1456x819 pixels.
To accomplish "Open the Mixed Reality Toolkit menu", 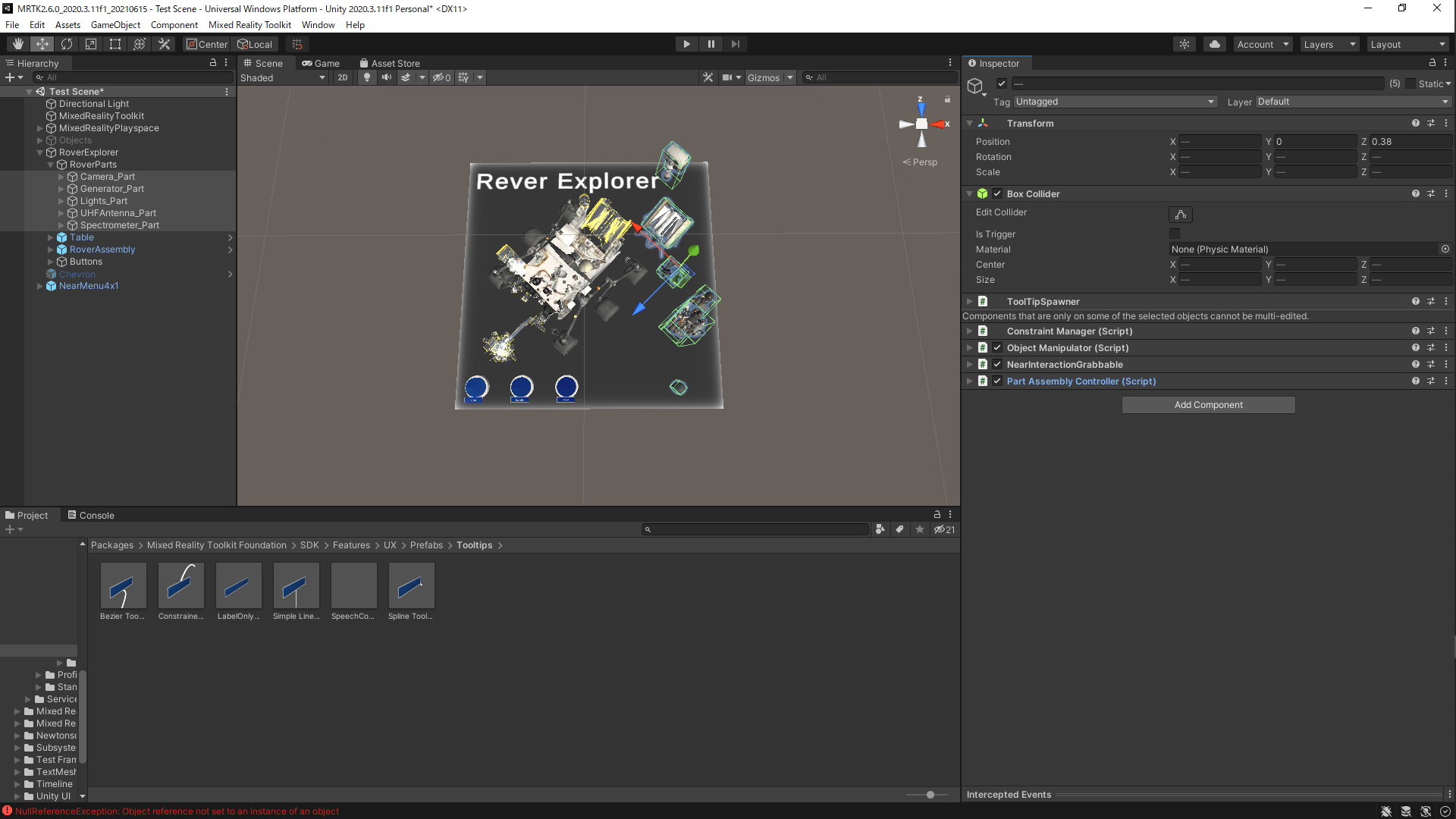I will [249, 24].
